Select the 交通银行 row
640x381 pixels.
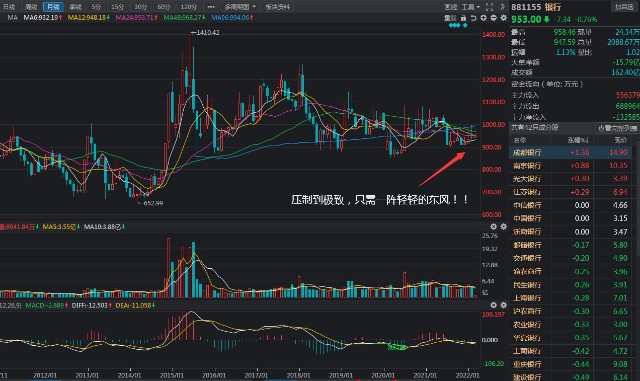coord(570,258)
